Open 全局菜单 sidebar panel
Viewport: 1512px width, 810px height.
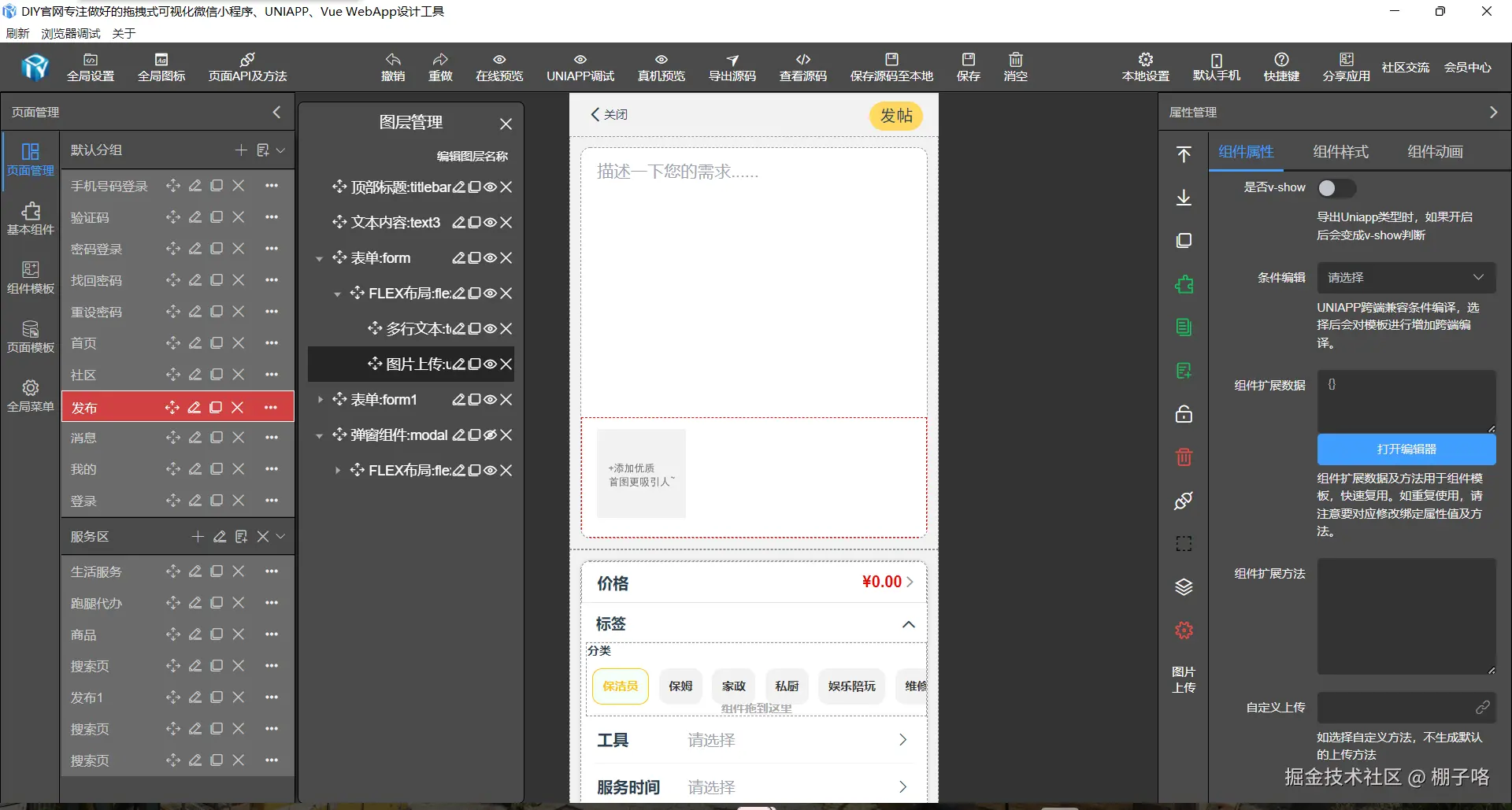click(x=31, y=396)
